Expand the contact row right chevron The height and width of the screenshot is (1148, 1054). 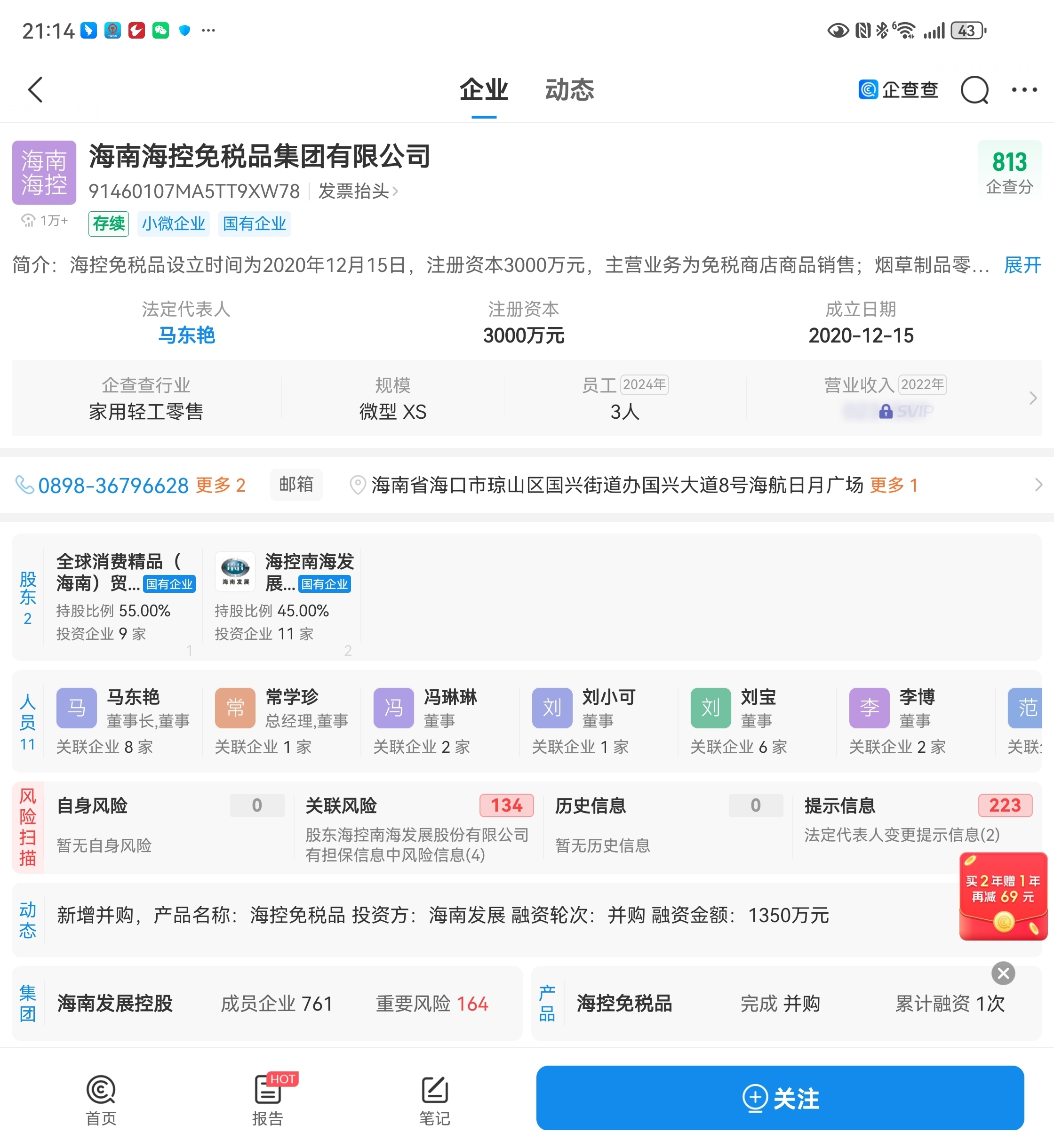[x=1038, y=486]
